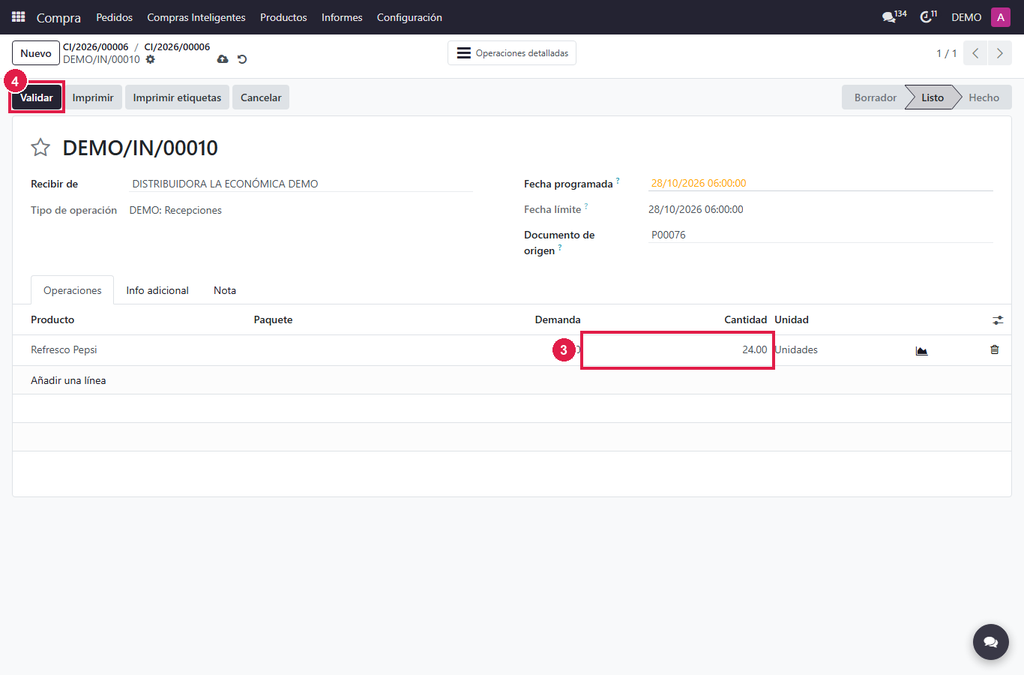The height and width of the screenshot is (675, 1024).
Task: Click the user avatar letter A
Action: [x=1000, y=17]
